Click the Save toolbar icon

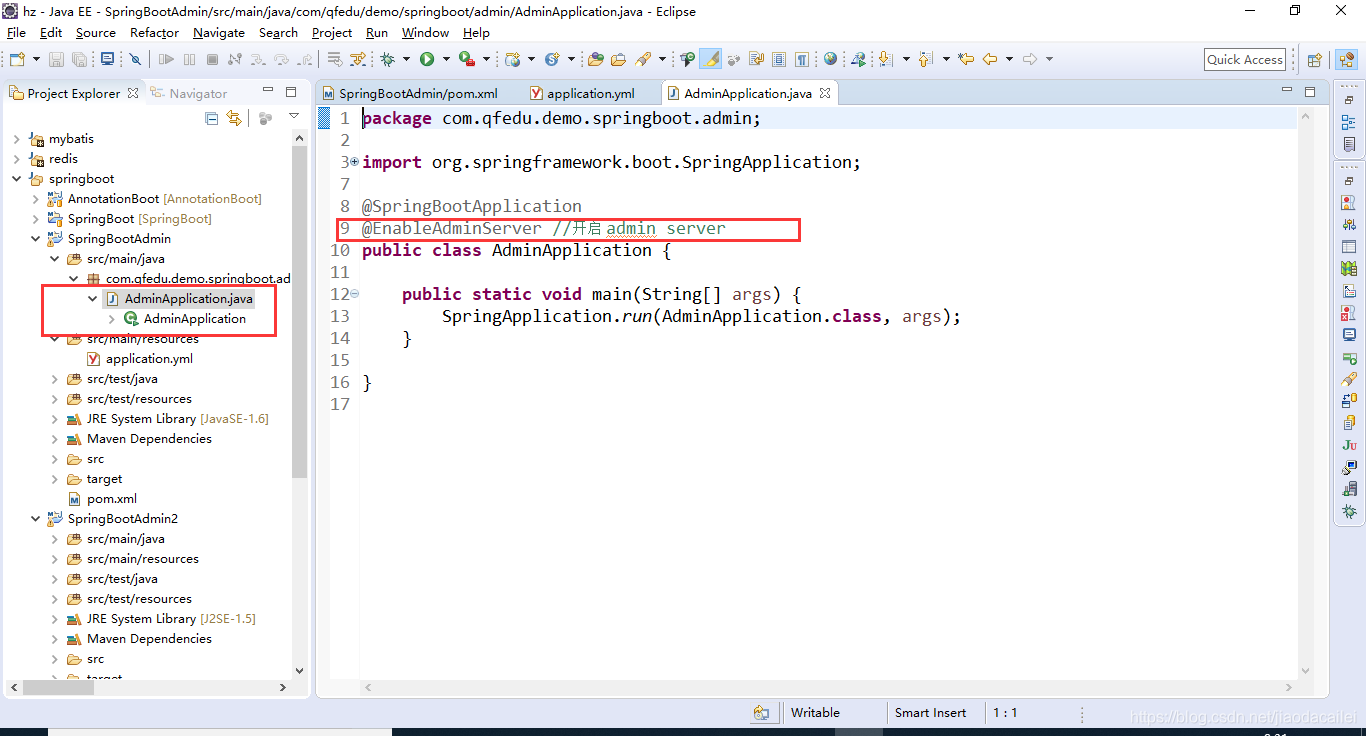(56, 60)
